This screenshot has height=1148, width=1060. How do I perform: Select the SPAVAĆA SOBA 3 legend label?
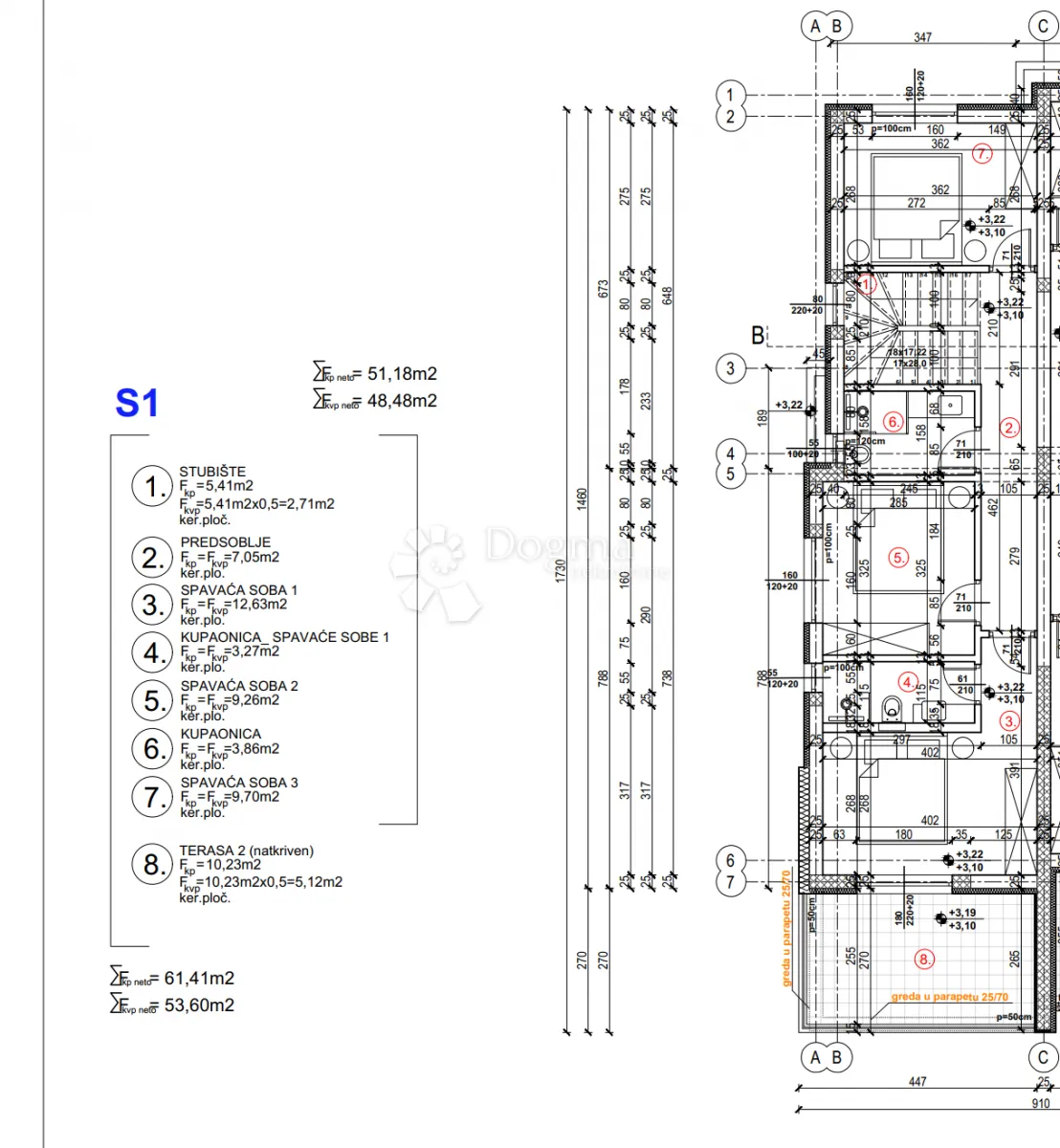239,783
